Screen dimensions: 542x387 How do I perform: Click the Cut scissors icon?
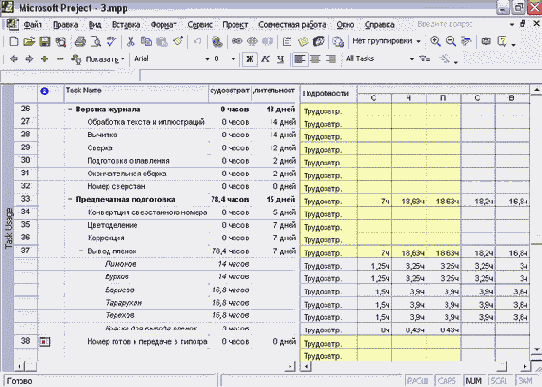[130, 42]
